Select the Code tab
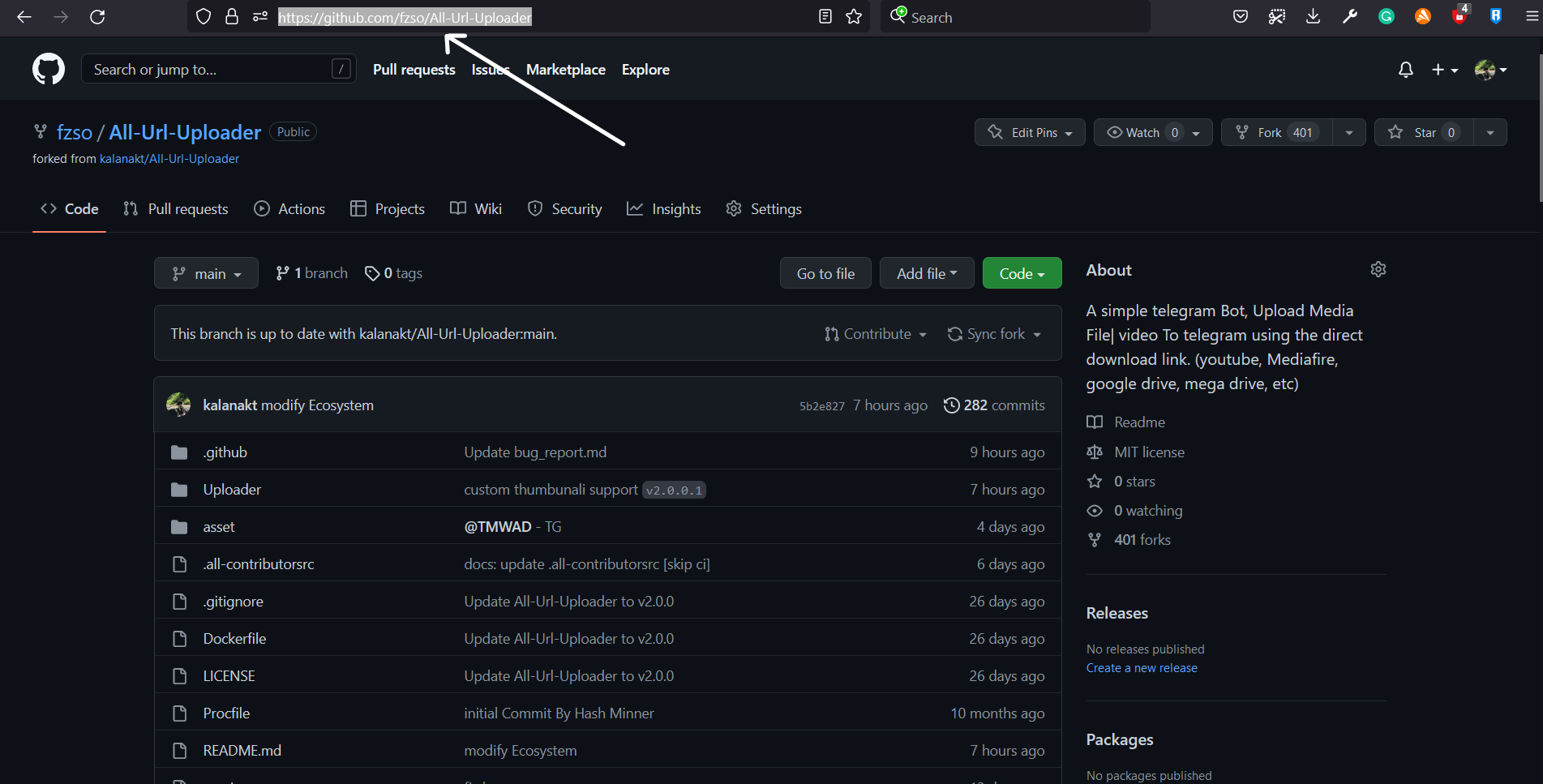The image size is (1543, 784). coord(70,209)
